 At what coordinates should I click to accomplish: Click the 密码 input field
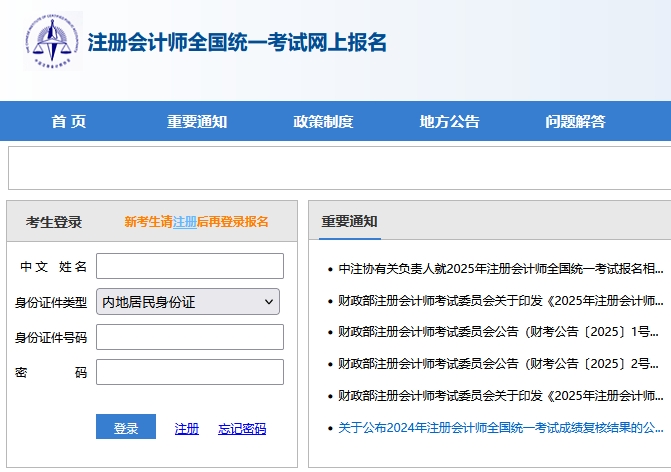(189, 372)
